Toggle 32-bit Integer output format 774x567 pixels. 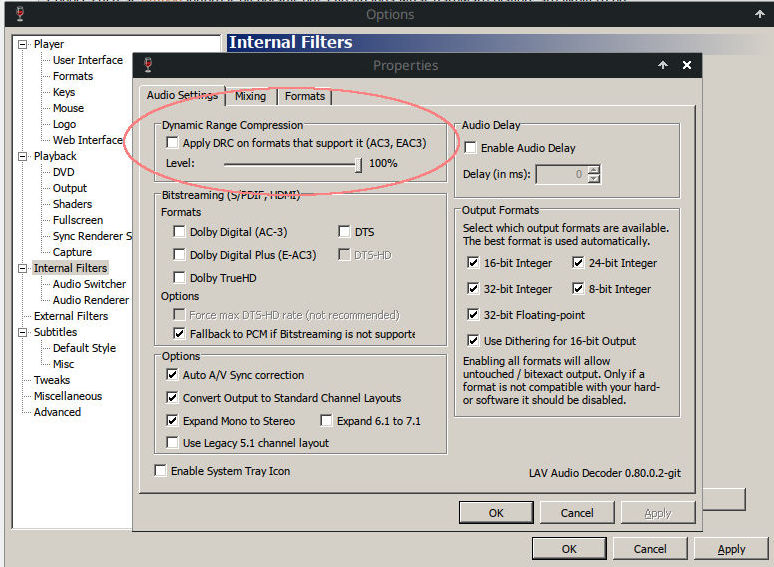click(x=473, y=289)
